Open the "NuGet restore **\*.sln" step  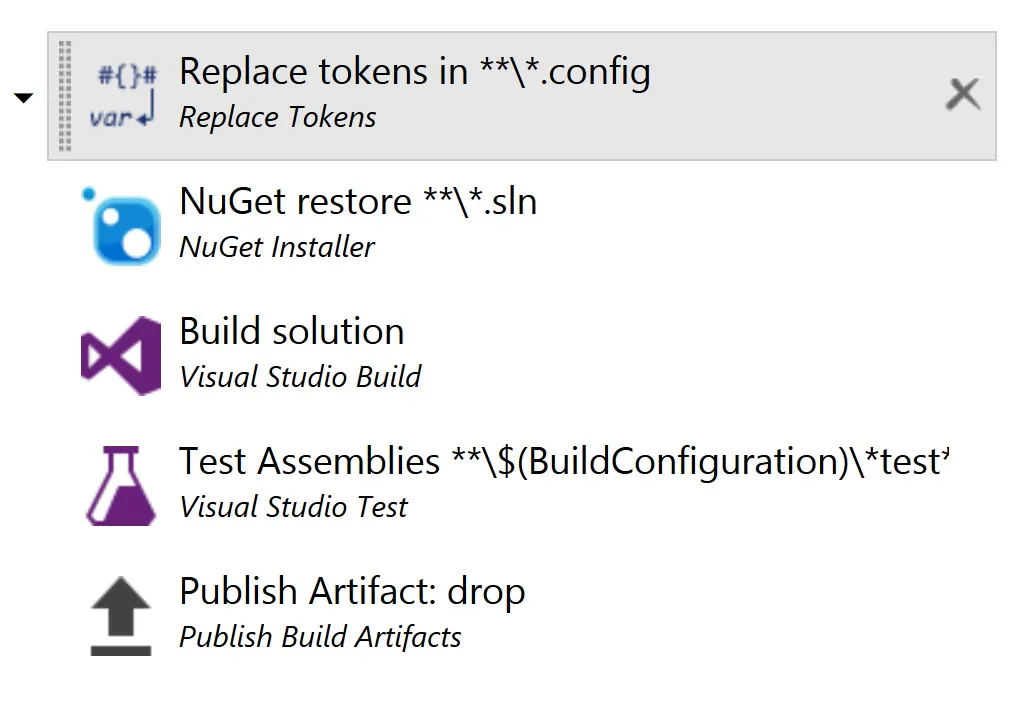[x=358, y=202]
